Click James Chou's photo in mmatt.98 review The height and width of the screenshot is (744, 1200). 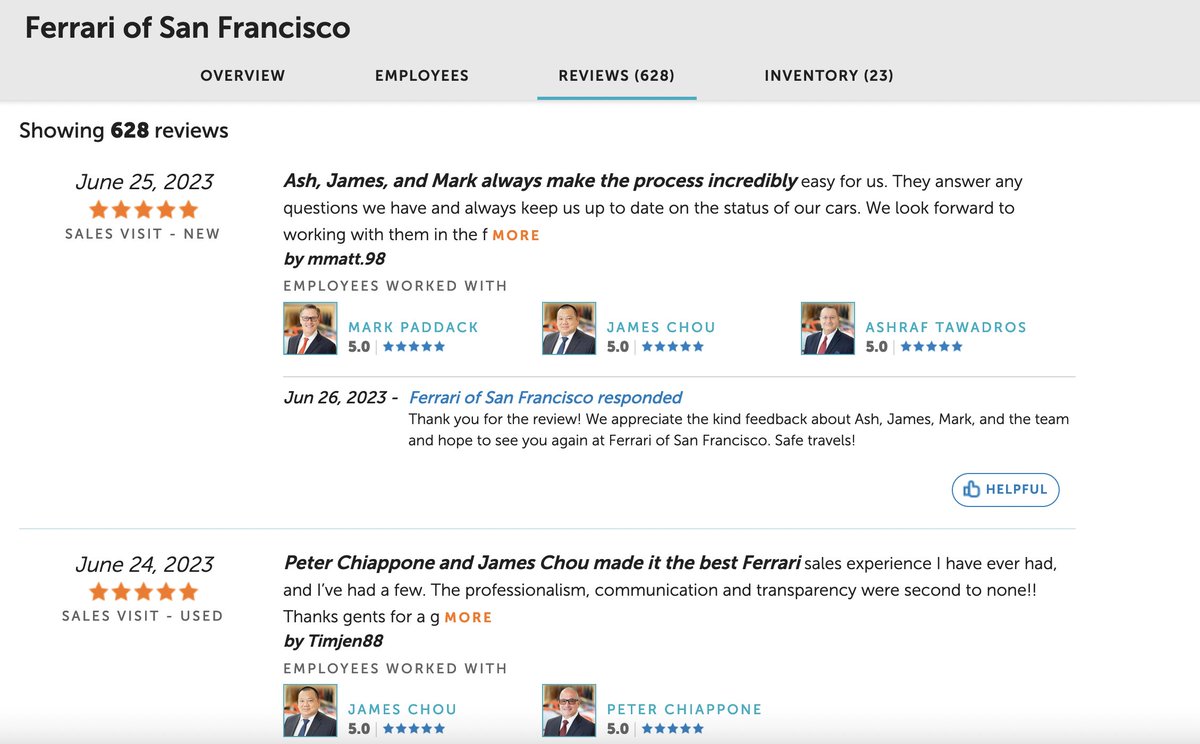[569, 328]
